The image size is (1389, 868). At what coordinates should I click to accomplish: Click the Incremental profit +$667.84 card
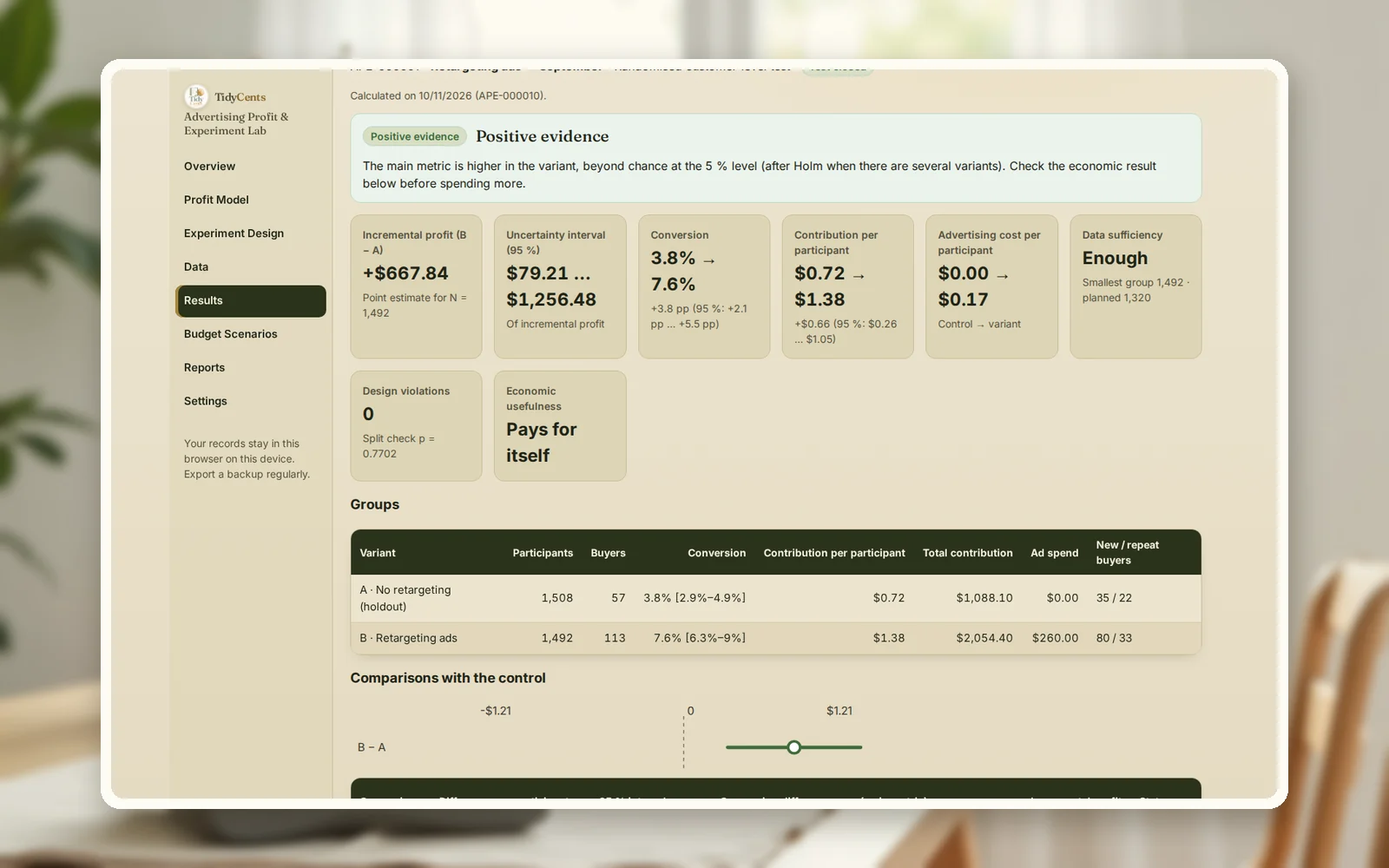pyautogui.click(x=416, y=286)
